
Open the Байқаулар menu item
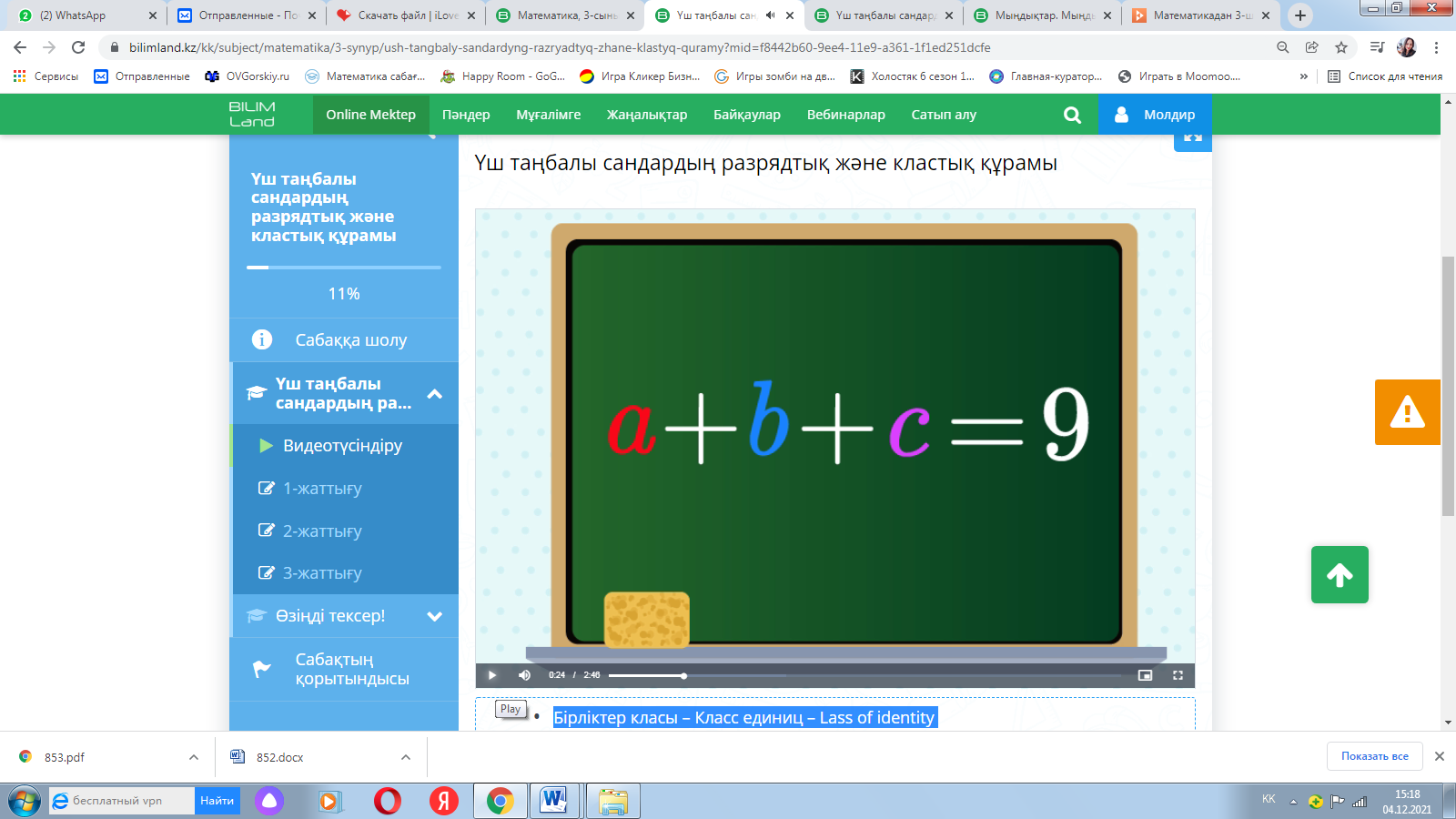pos(747,115)
